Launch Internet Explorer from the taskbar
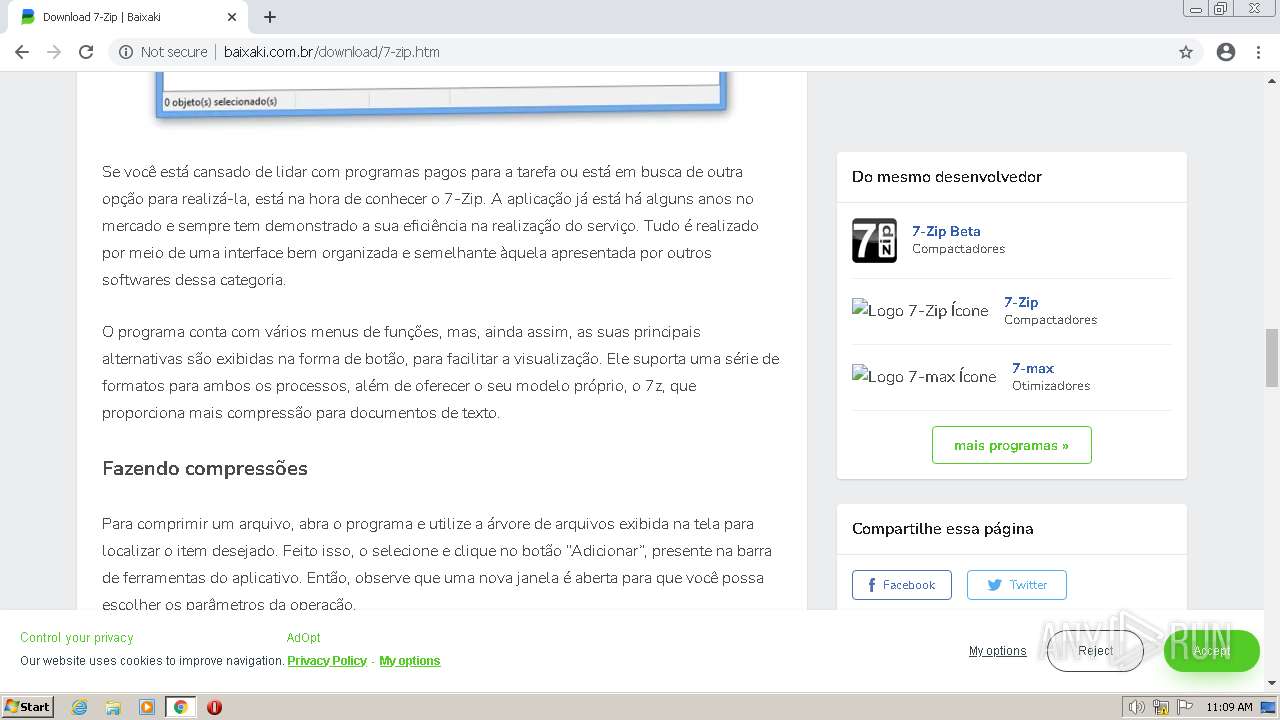 click(80, 707)
